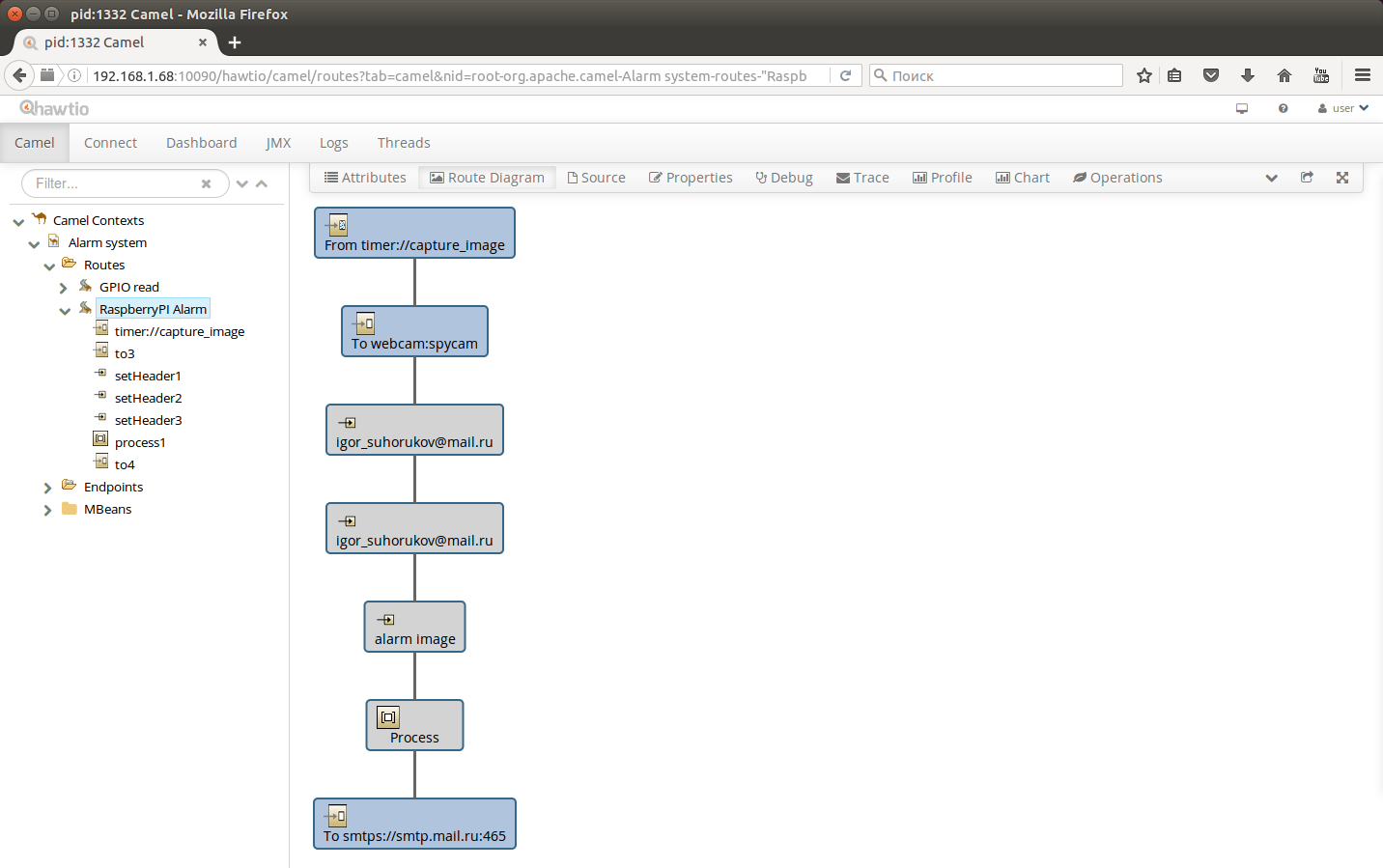1383x868 pixels.
Task: Go to the Firefox home icon
Action: click(x=1284, y=75)
